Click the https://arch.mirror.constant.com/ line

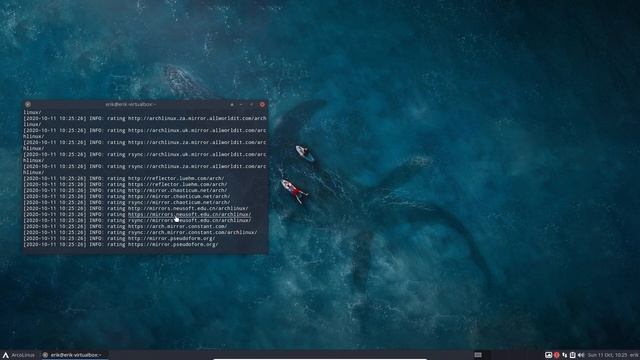pos(178,227)
